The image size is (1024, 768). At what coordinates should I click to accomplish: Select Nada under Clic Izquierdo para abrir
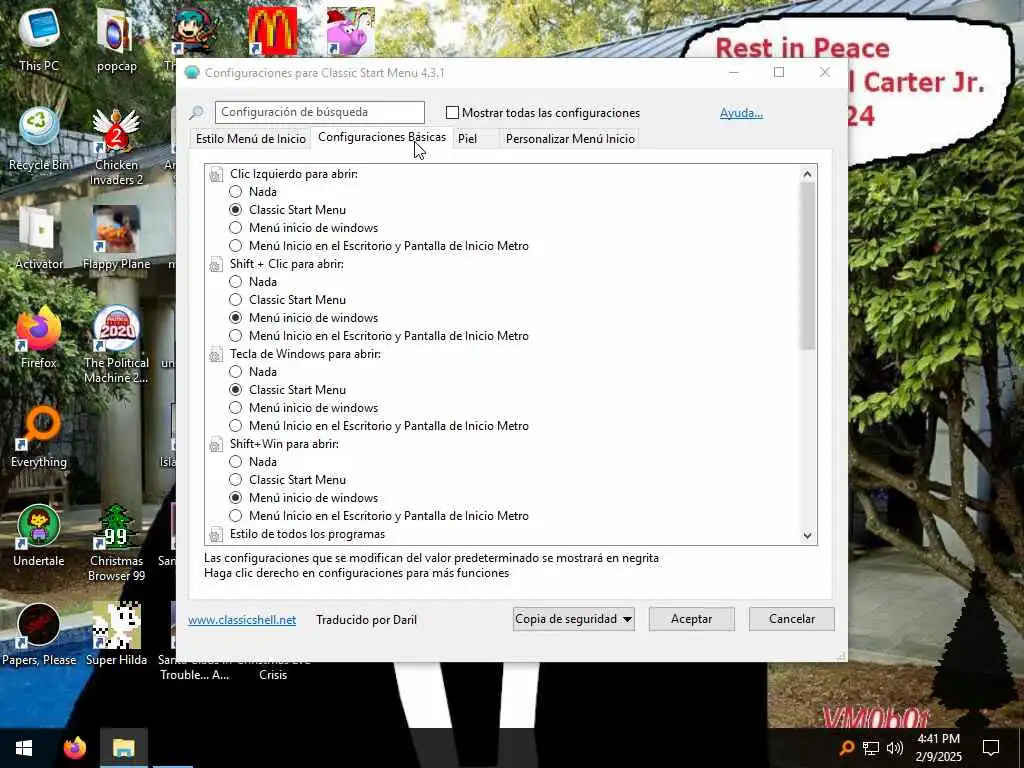coord(236,192)
